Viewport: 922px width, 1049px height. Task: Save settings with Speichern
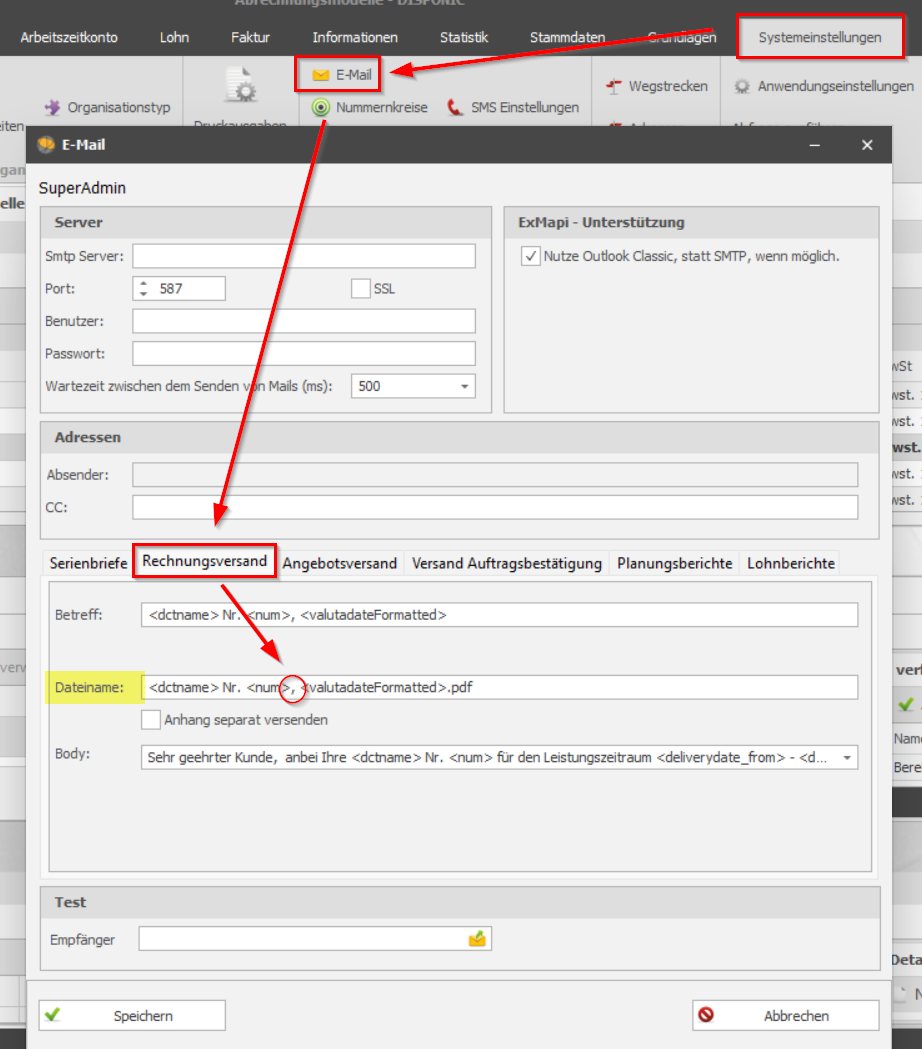pyautogui.click(x=132, y=1016)
